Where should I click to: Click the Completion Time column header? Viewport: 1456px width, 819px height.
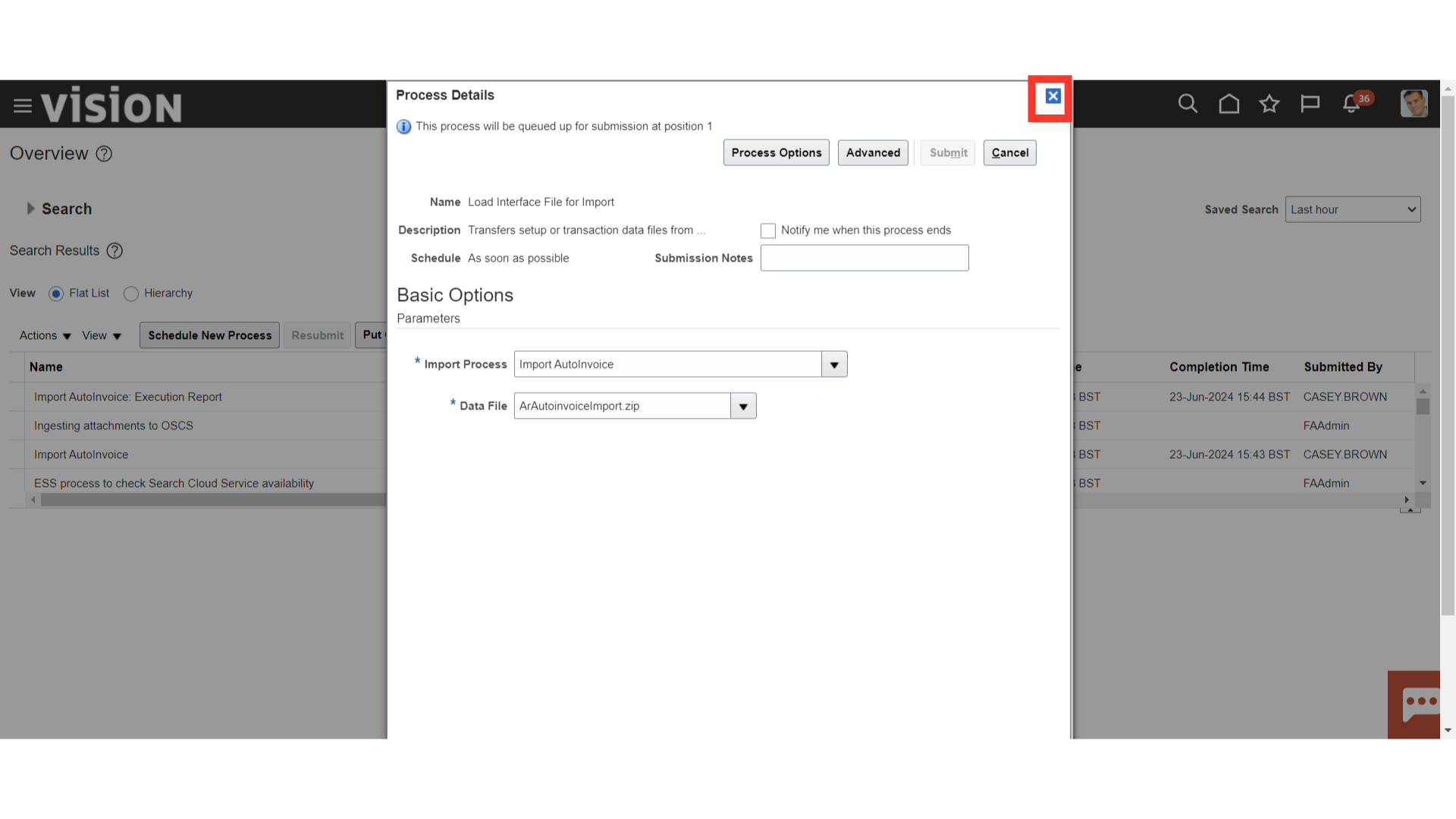[1219, 367]
